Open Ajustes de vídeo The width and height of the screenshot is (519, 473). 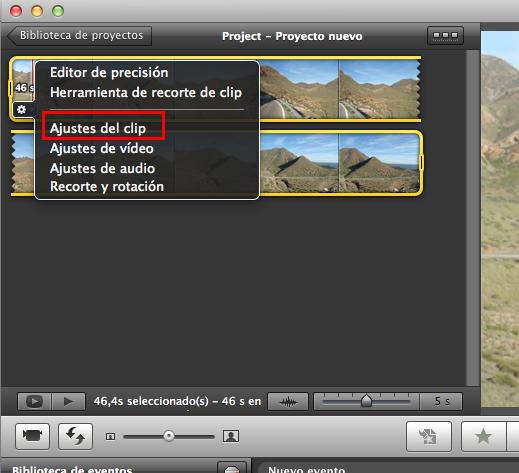pos(102,148)
